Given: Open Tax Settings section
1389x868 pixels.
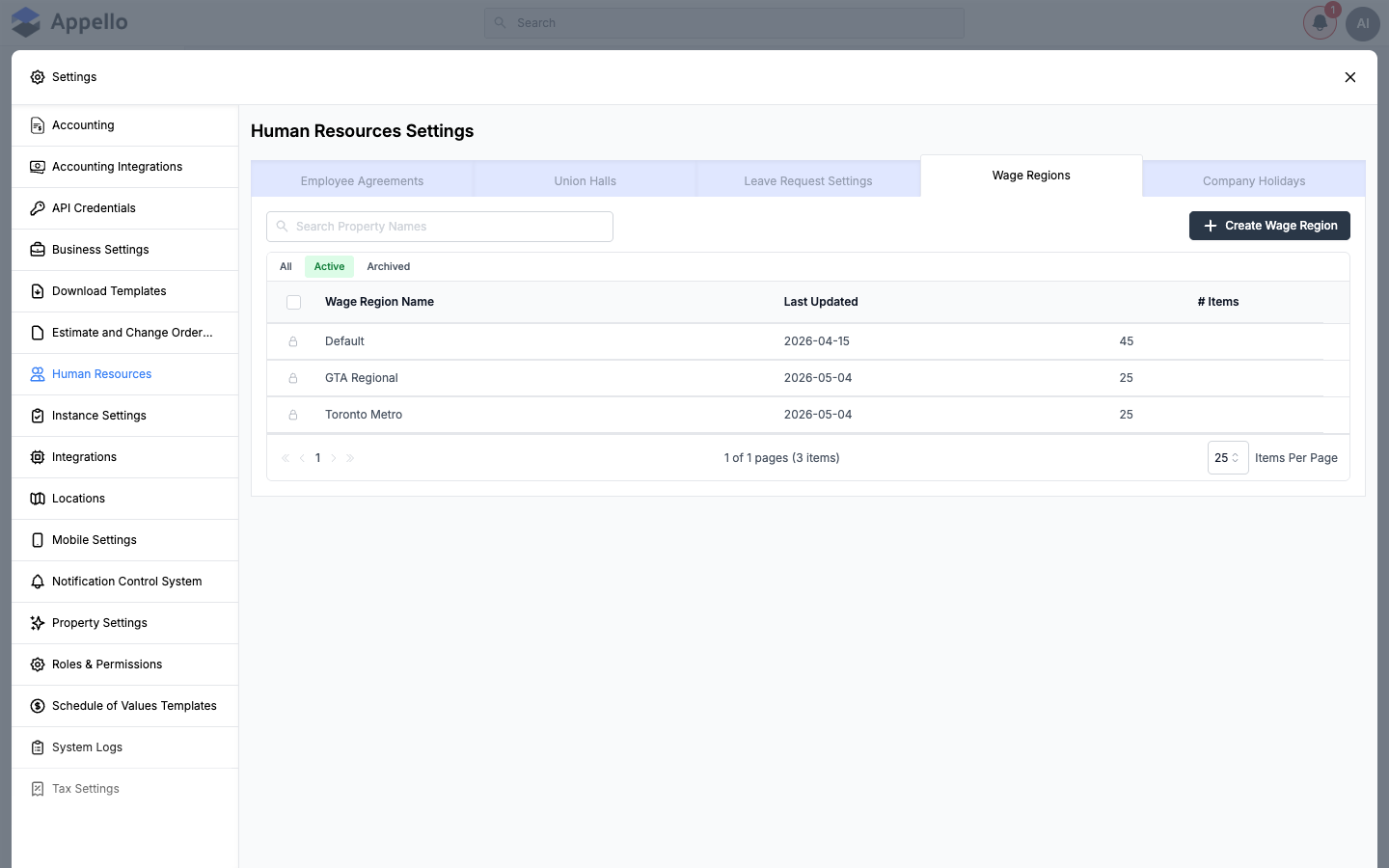Looking at the screenshot, I should click(125, 789).
